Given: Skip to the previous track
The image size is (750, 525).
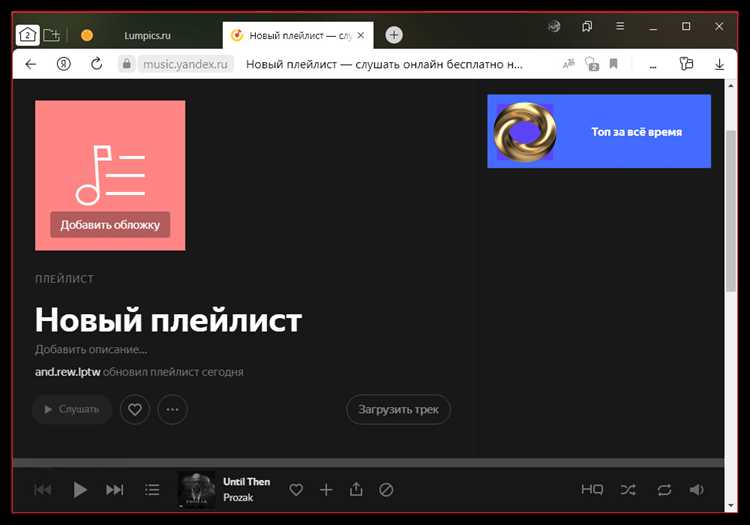Looking at the screenshot, I should (43, 490).
